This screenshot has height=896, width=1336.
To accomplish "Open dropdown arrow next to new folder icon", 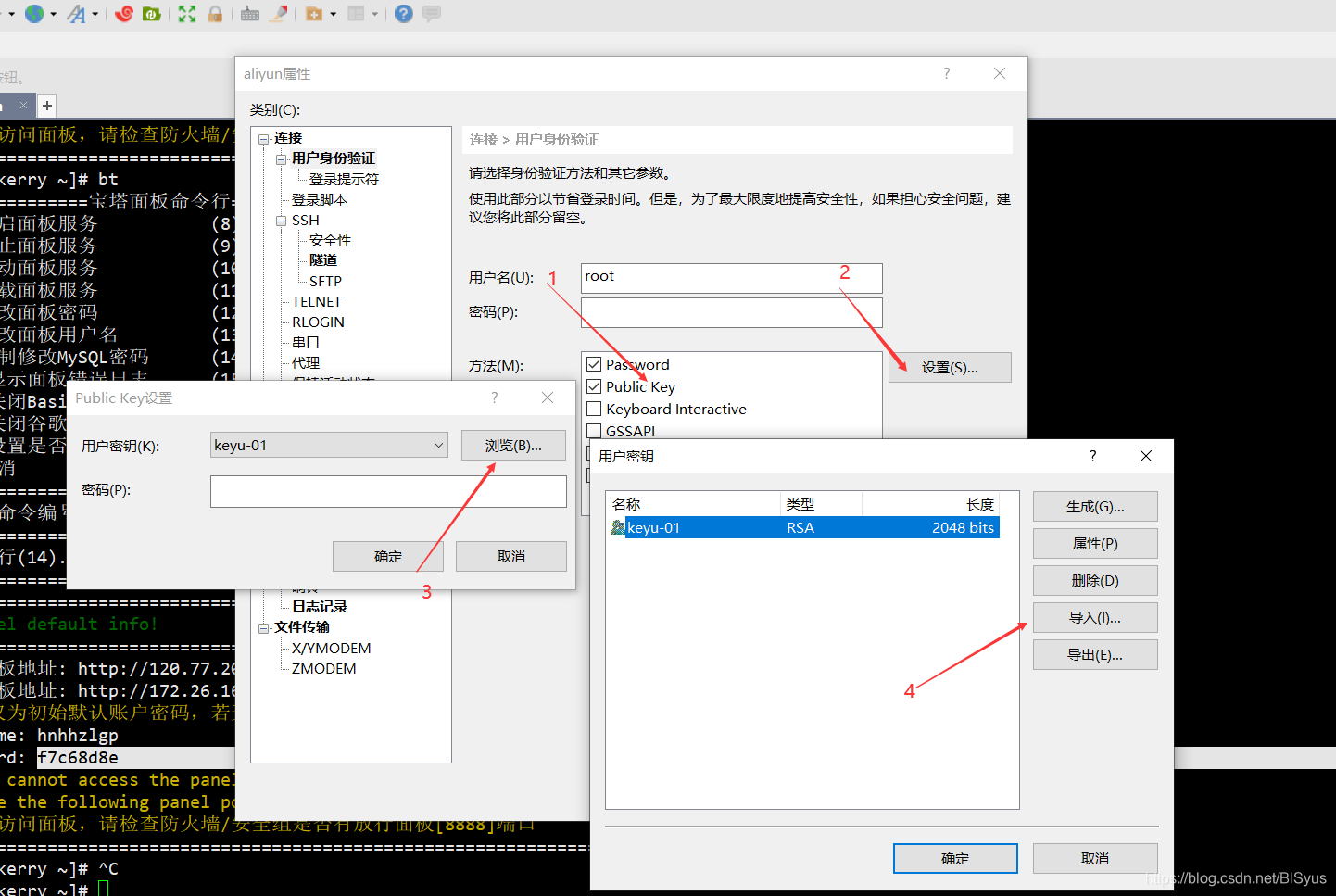I will click(x=333, y=14).
